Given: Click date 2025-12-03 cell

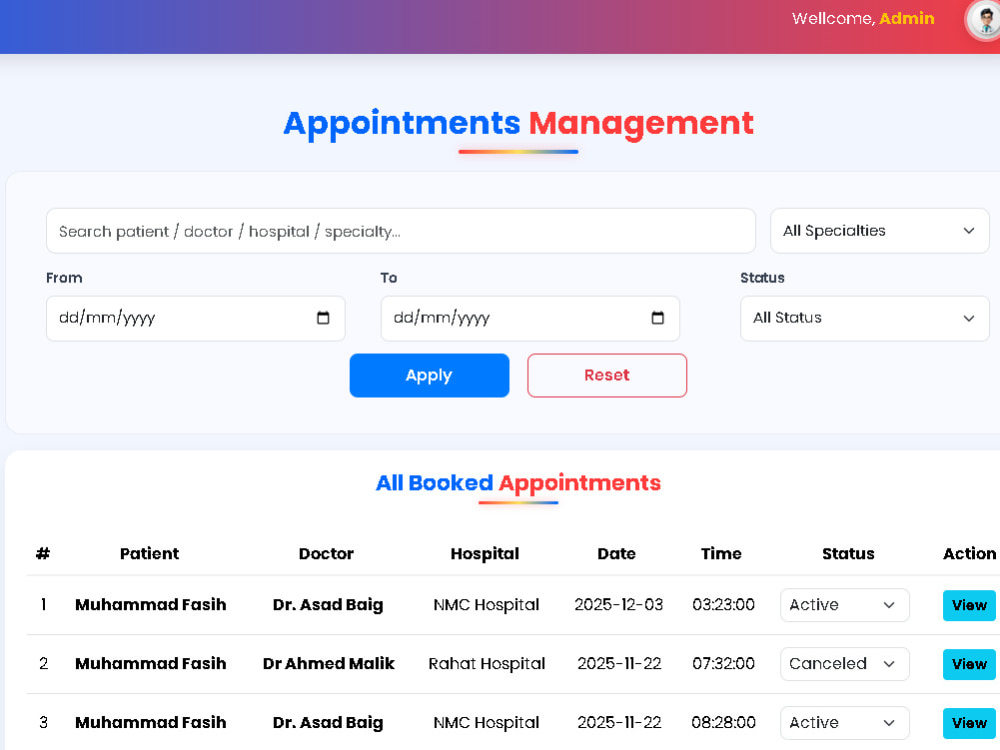Looking at the screenshot, I should tap(619, 605).
